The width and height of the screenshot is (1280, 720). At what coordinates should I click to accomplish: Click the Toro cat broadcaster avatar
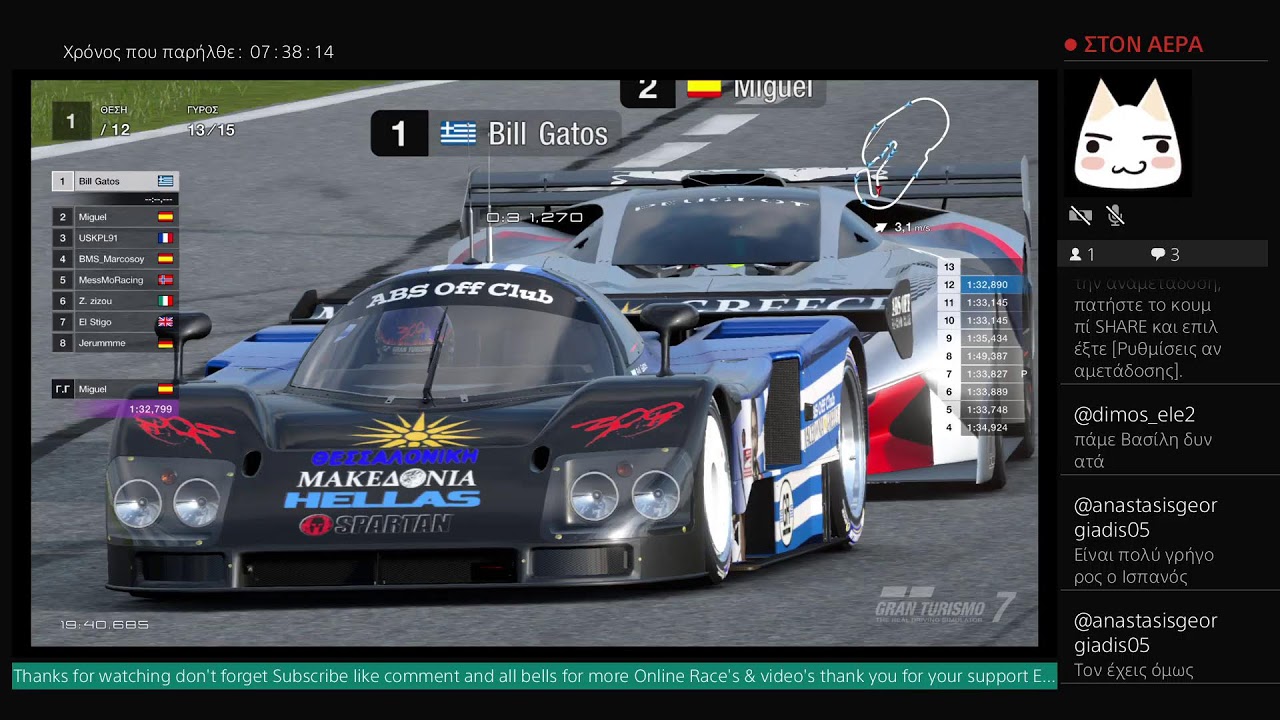(x=1128, y=135)
